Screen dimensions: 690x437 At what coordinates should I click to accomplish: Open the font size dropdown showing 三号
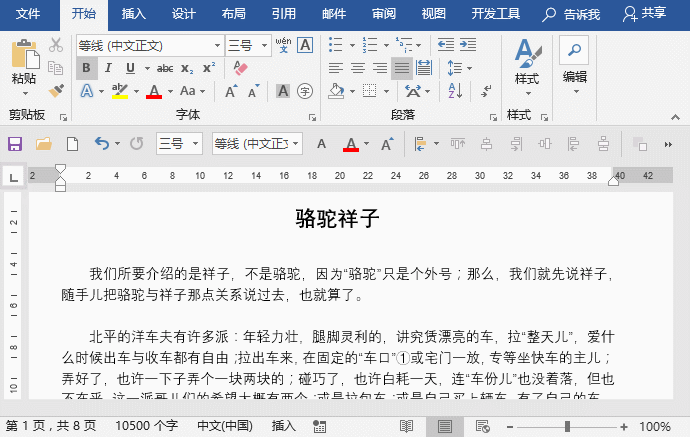point(262,46)
